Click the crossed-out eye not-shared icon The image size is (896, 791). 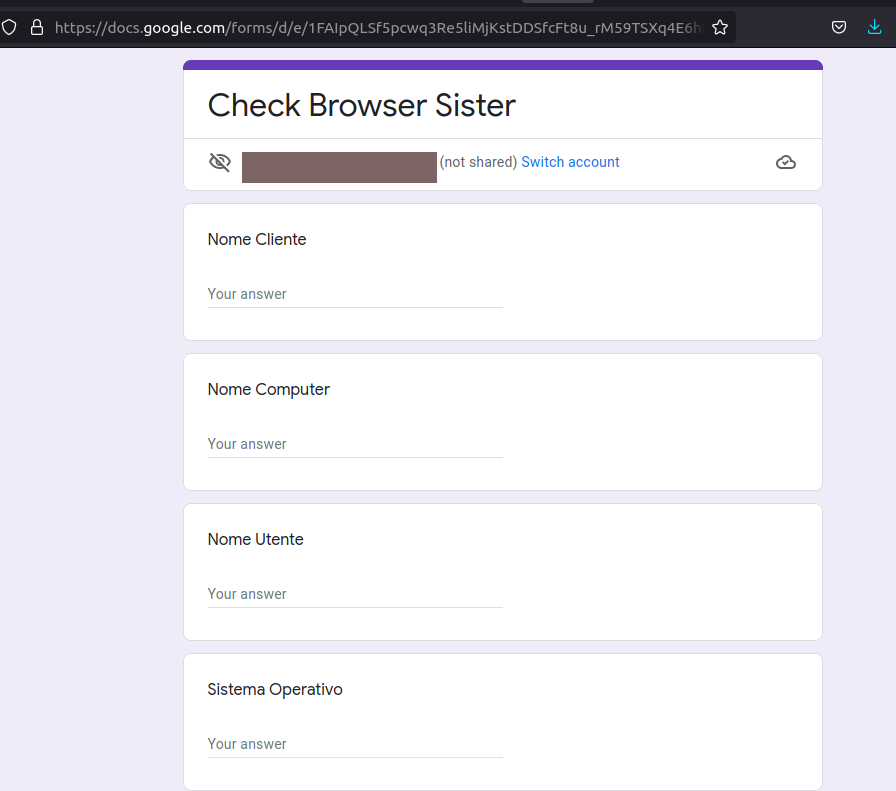pos(220,162)
